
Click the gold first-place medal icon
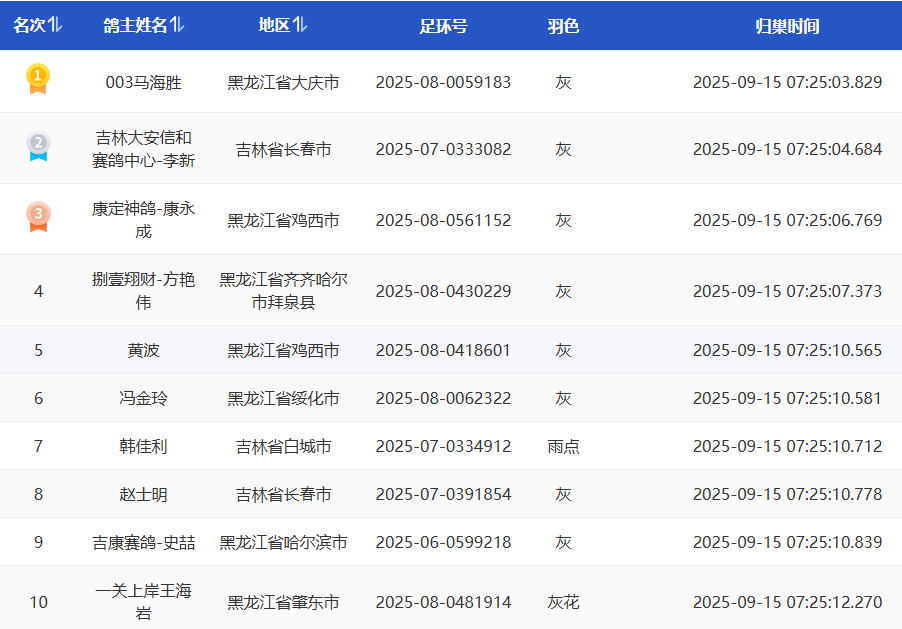click(x=38, y=80)
